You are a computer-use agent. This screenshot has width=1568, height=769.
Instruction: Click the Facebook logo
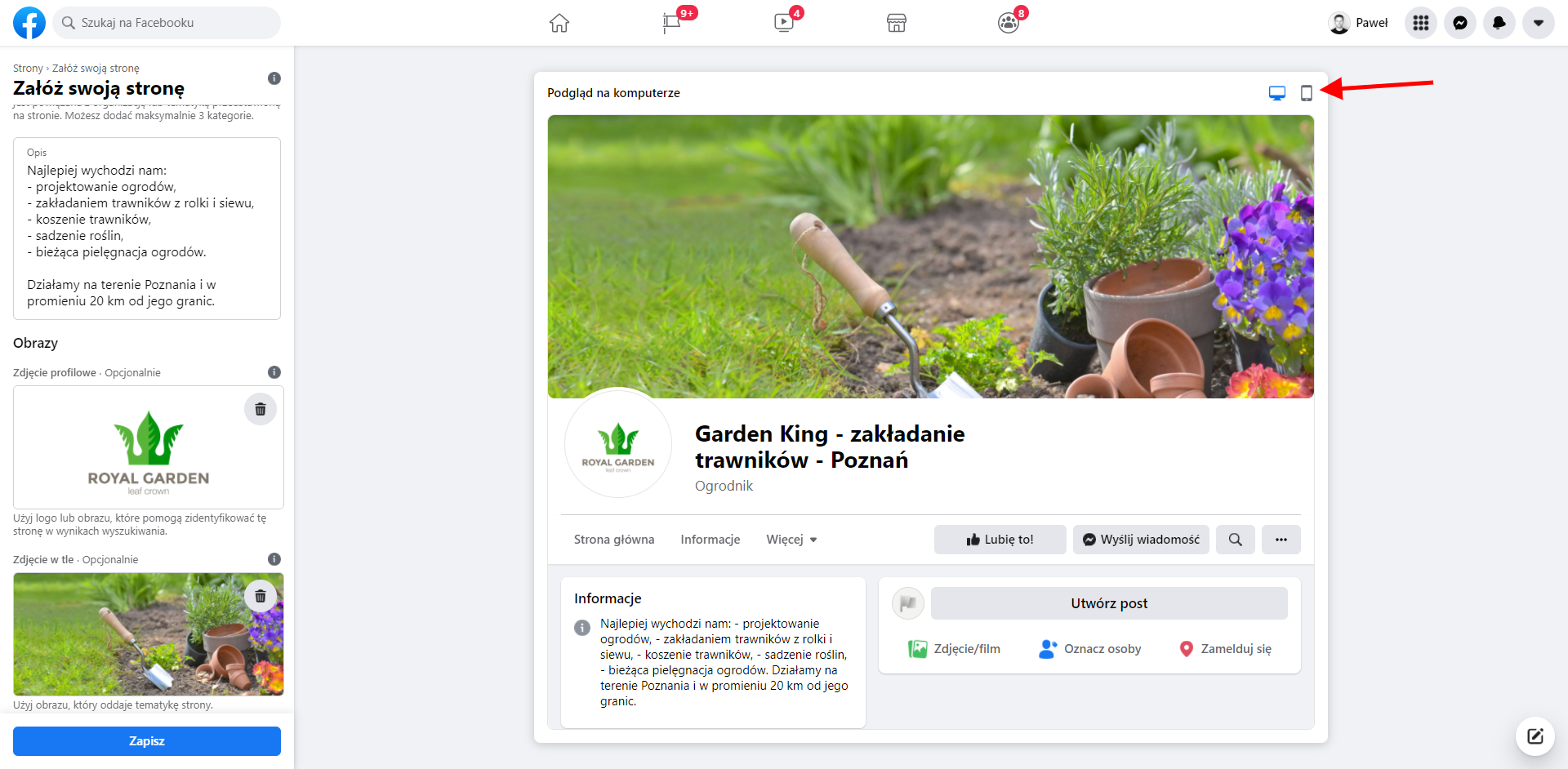(x=29, y=23)
